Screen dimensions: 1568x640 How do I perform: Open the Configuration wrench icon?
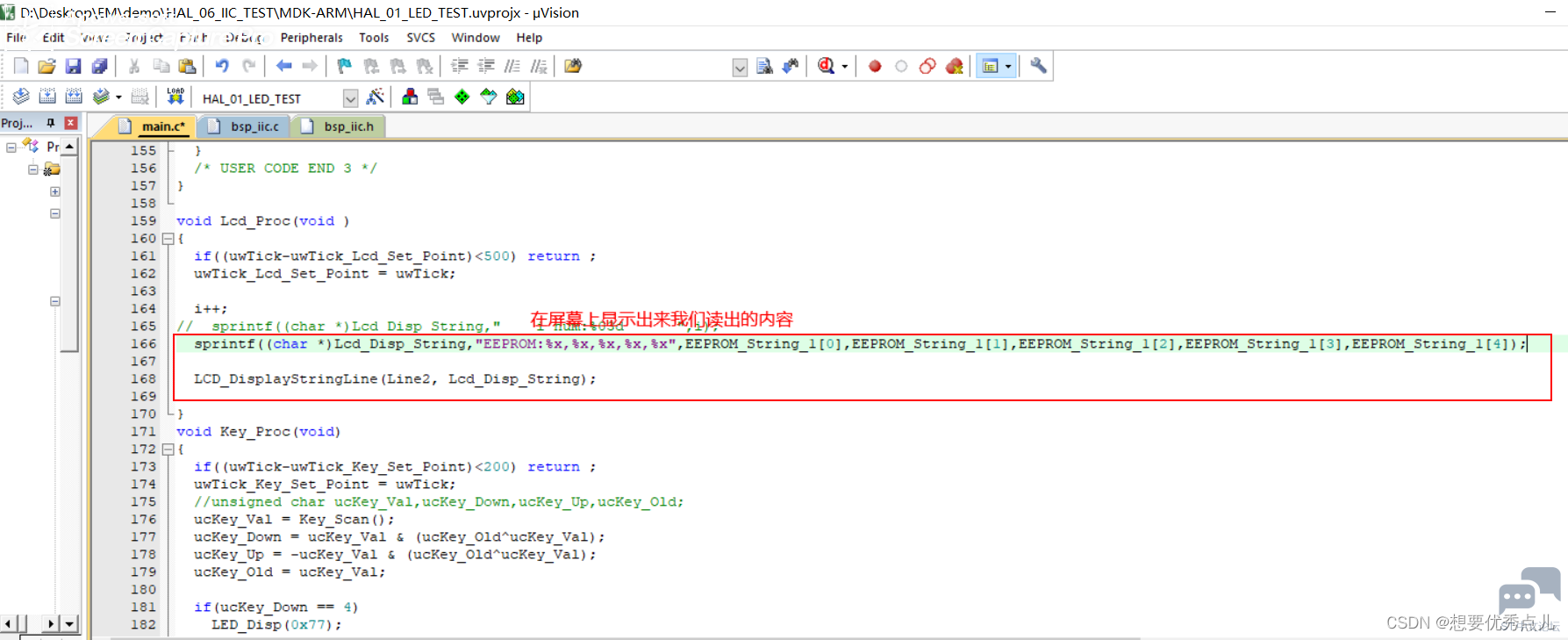1038,66
